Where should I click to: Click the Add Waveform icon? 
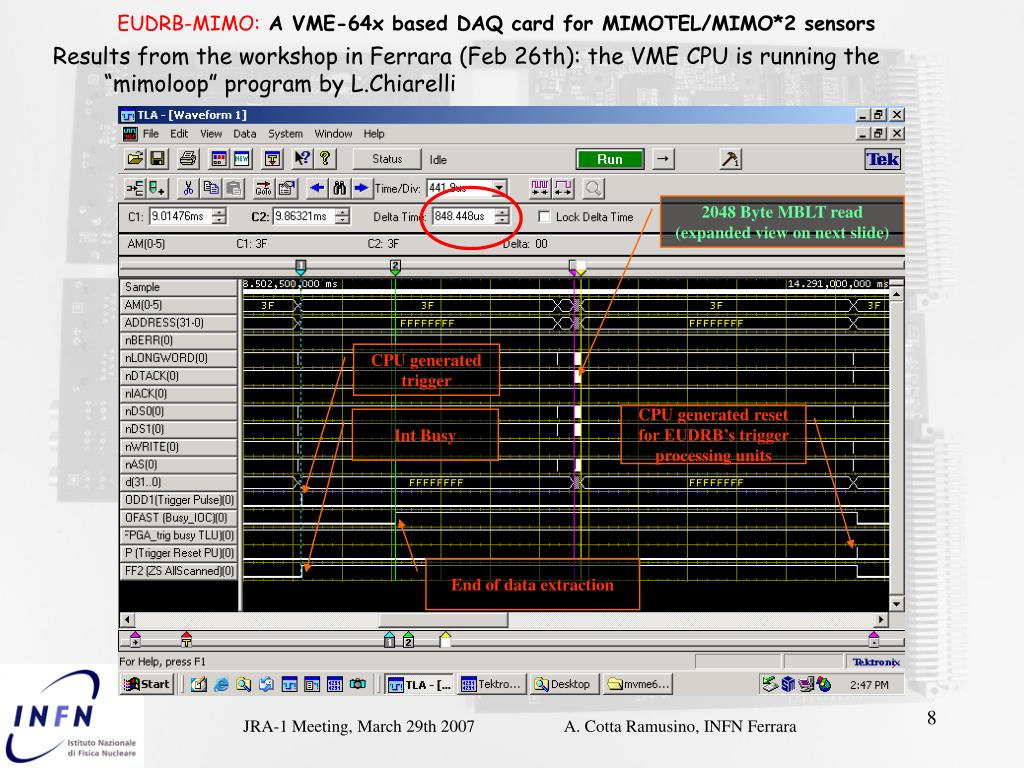click(135, 189)
